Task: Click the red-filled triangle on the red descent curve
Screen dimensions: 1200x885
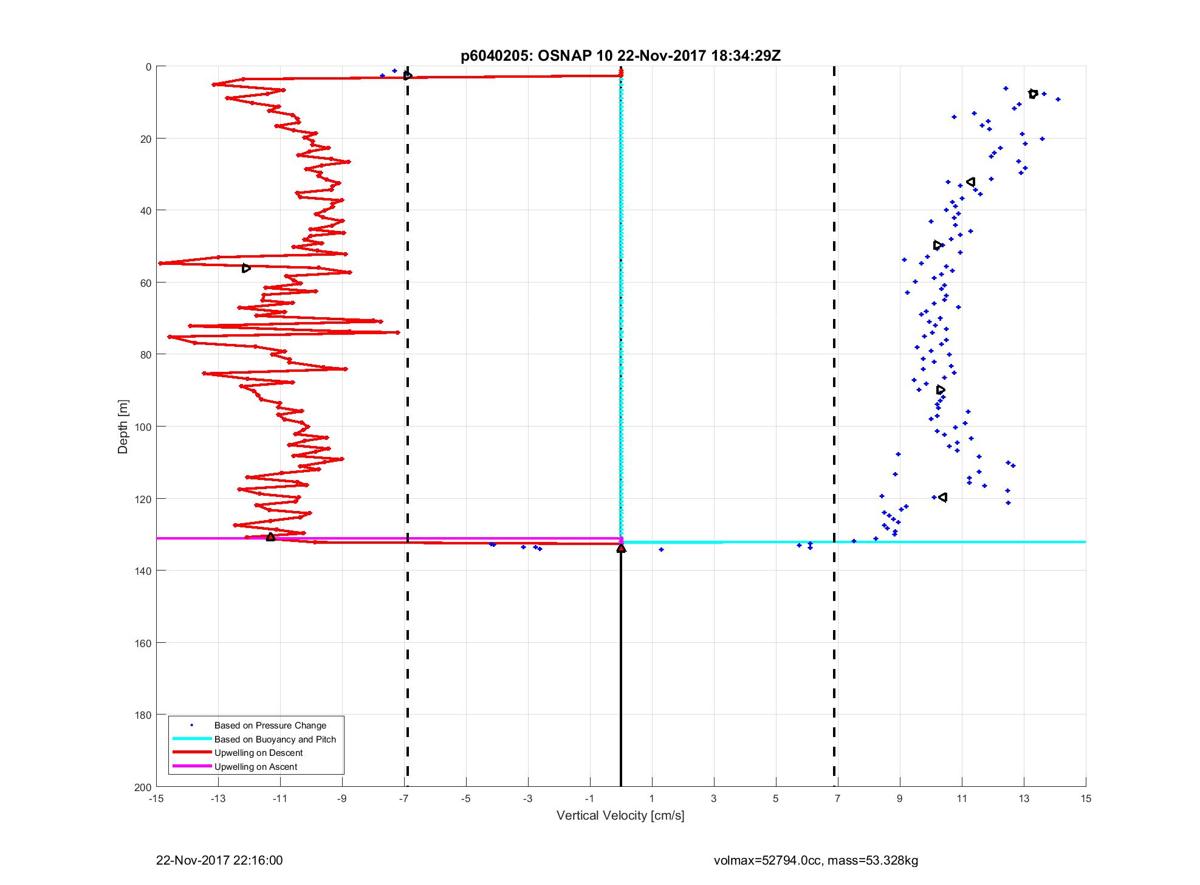Action: (271, 537)
